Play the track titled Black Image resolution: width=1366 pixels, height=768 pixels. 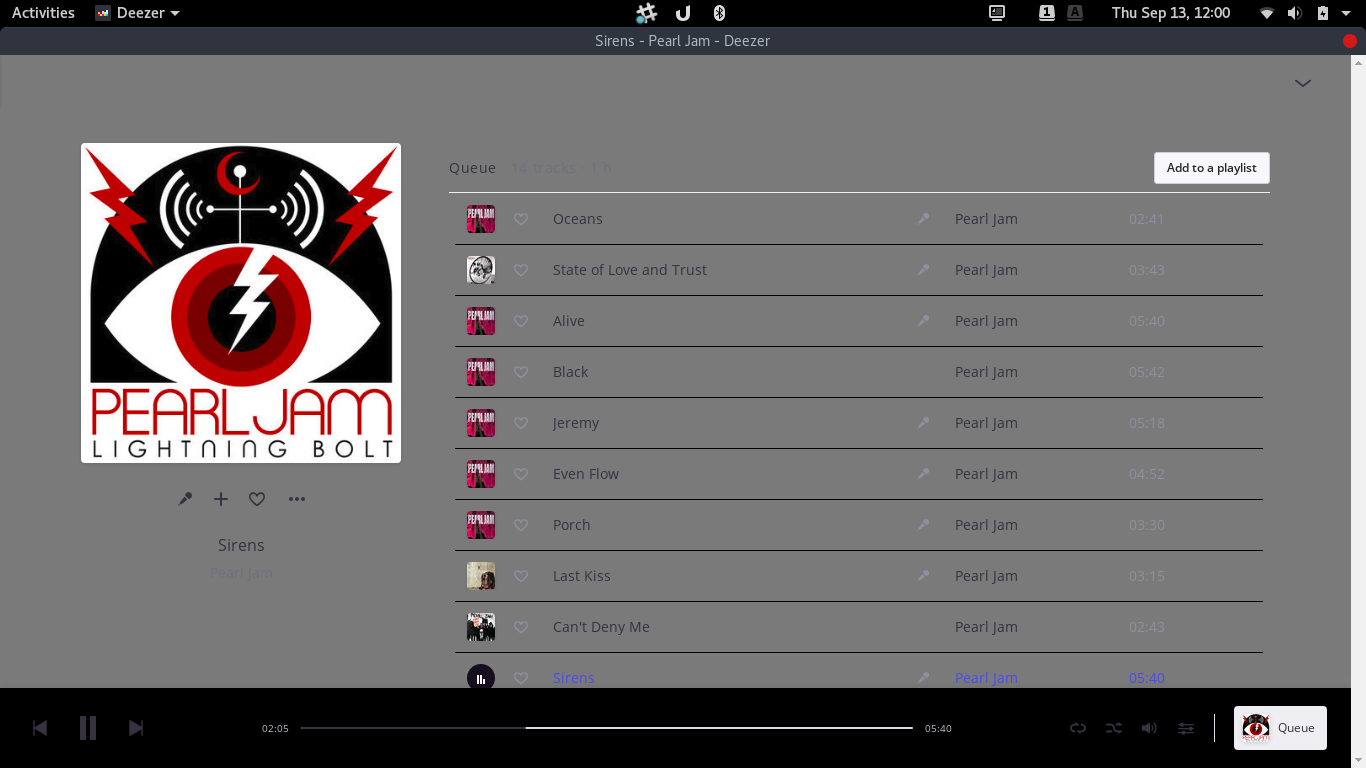pyautogui.click(x=570, y=372)
